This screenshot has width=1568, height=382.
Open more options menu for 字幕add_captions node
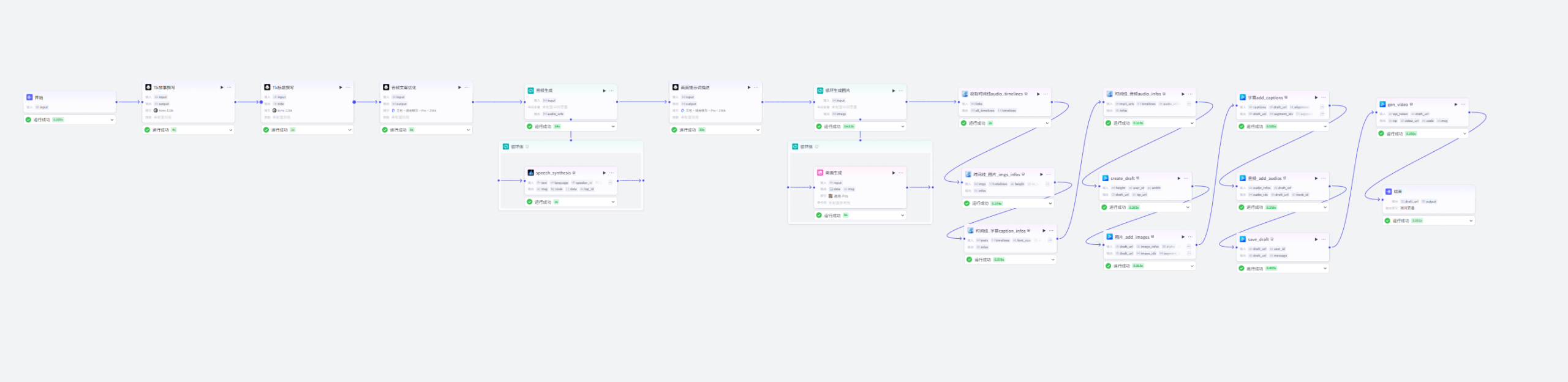(x=1324, y=97)
